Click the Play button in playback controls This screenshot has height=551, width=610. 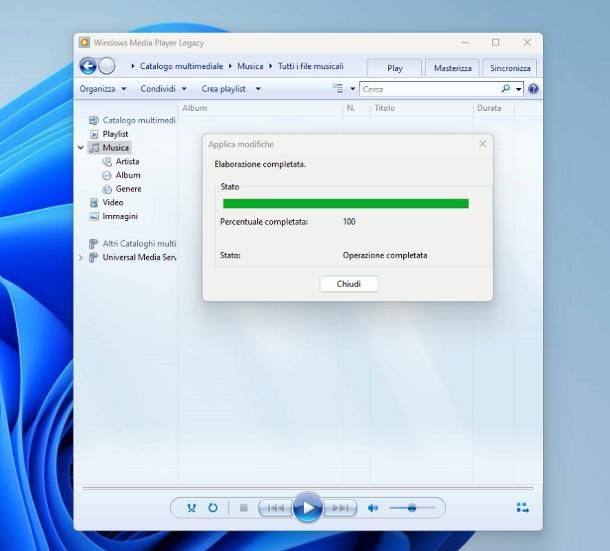coord(308,508)
